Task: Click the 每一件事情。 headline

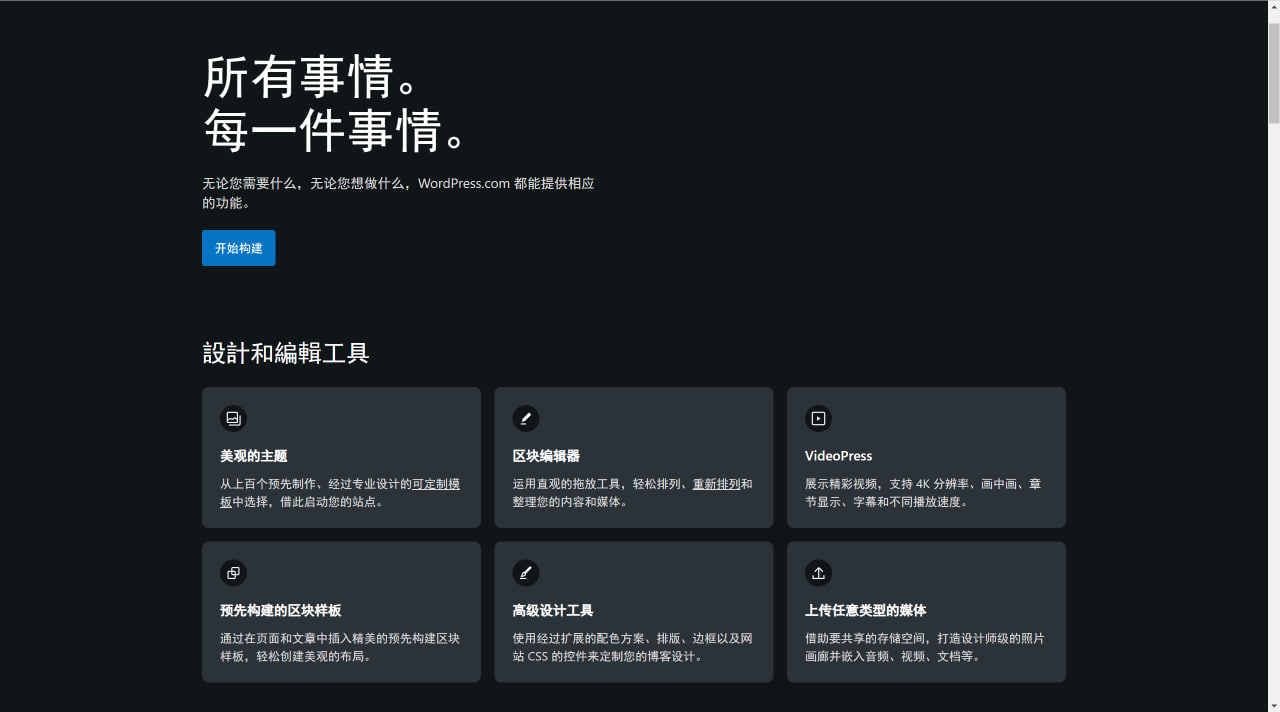Action: (336, 130)
